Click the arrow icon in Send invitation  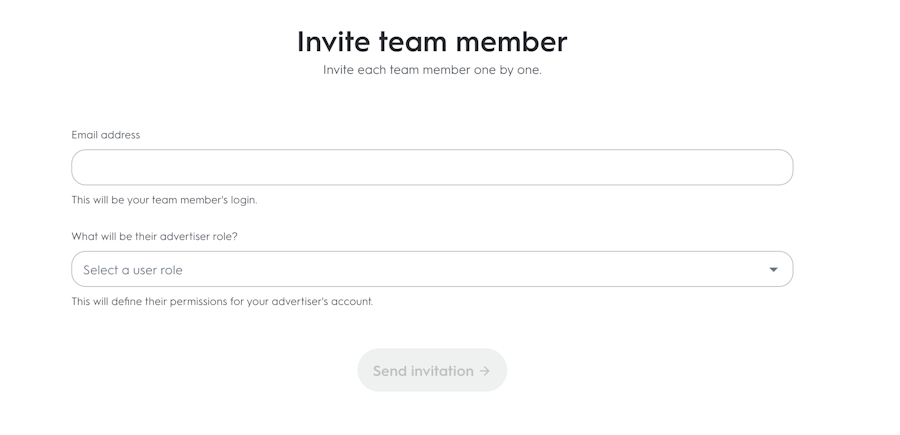(x=485, y=371)
